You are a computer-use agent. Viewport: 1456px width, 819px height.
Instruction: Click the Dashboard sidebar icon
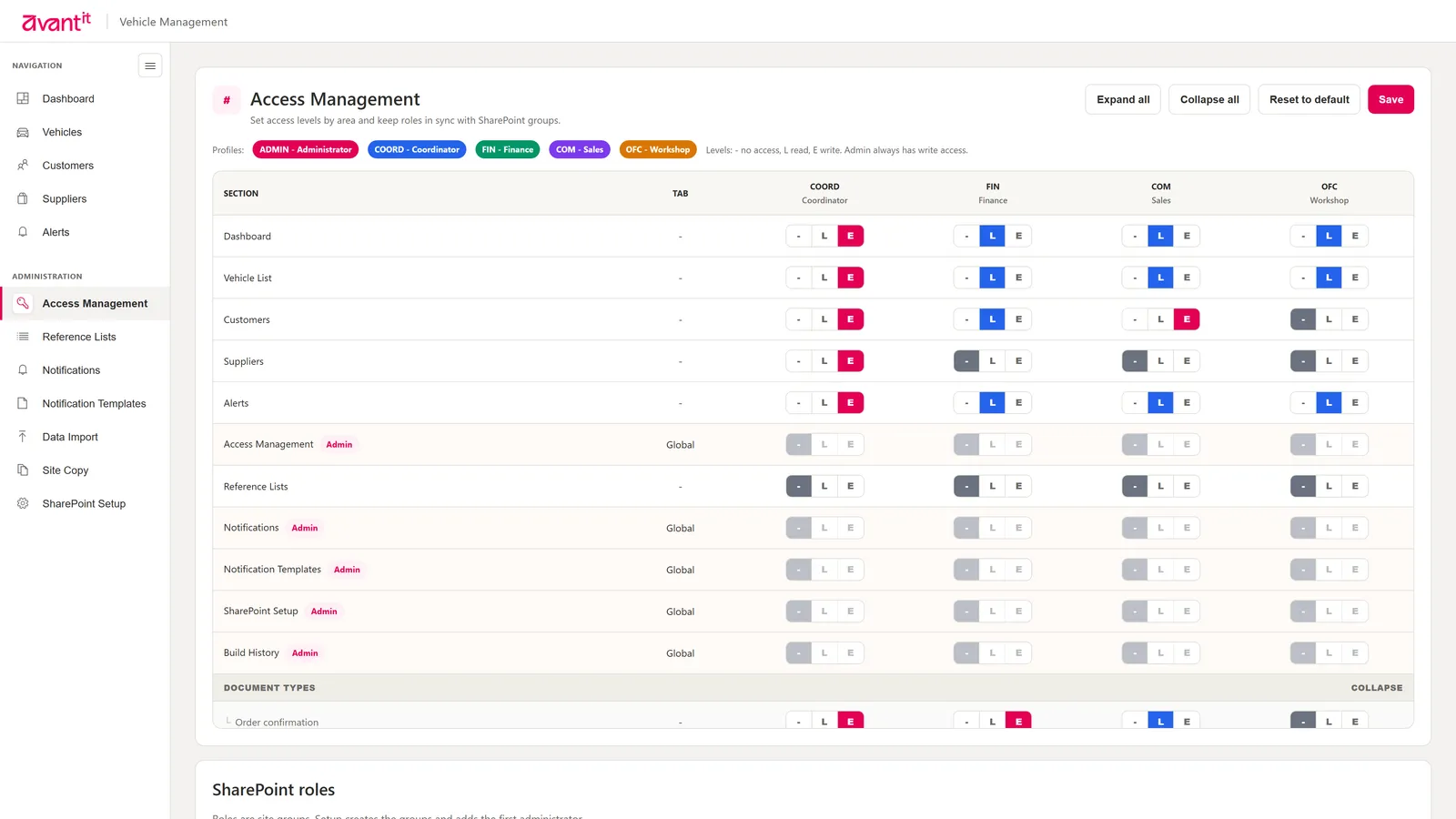(23, 98)
